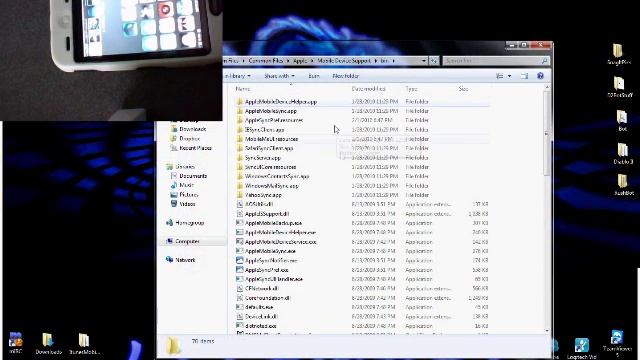Open the WindowsMailSync.app folder
Screen dimensions: 640x360
[x=271, y=186]
